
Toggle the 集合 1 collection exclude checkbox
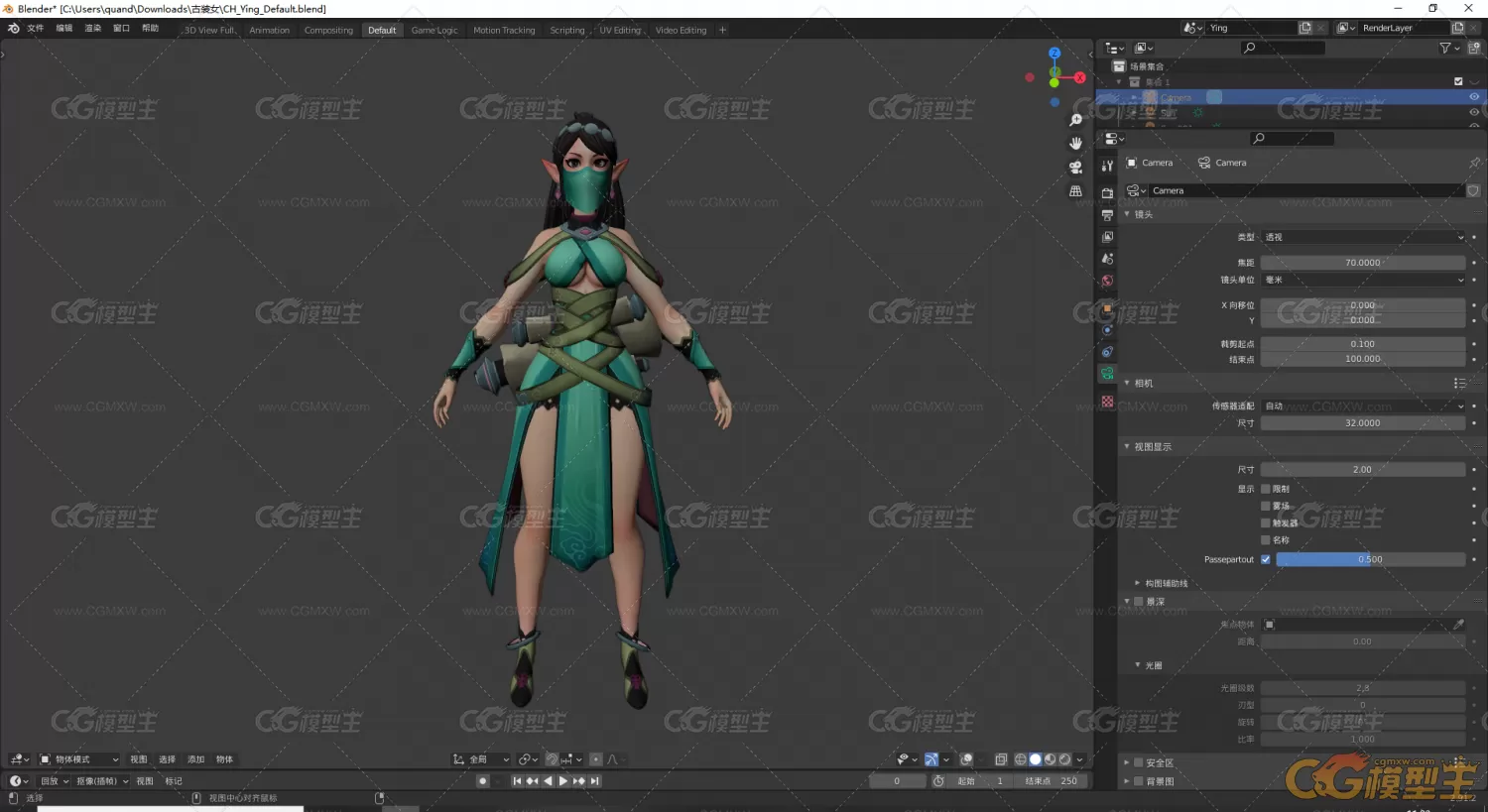pyautogui.click(x=1458, y=81)
